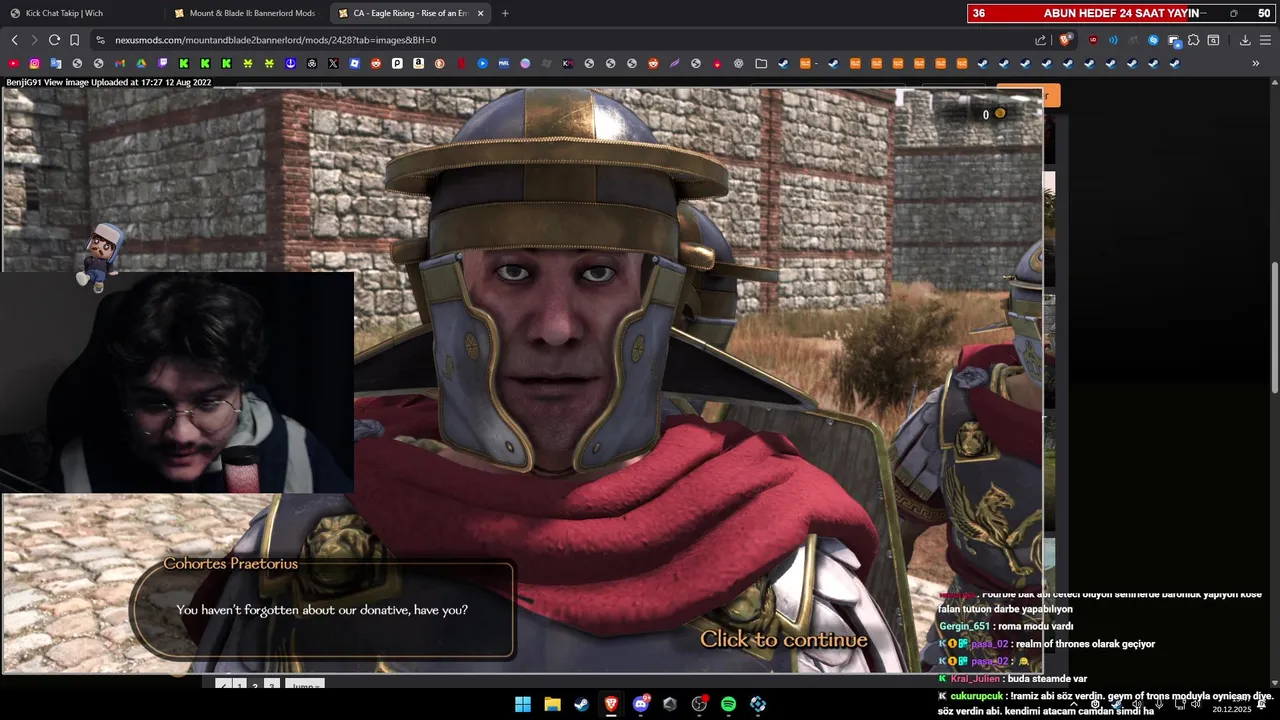Open the X (Twitter) bookmark
The height and width of the screenshot is (720, 1280).
point(333,63)
